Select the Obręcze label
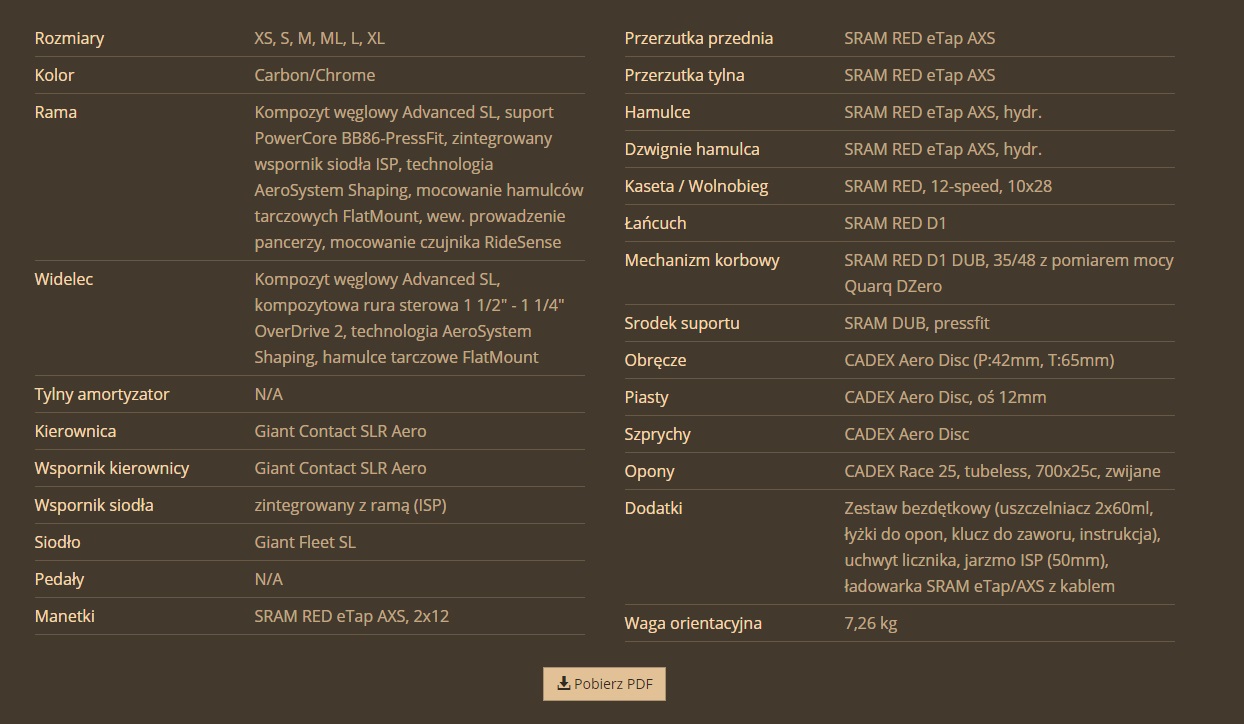 [x=656, y=360]
